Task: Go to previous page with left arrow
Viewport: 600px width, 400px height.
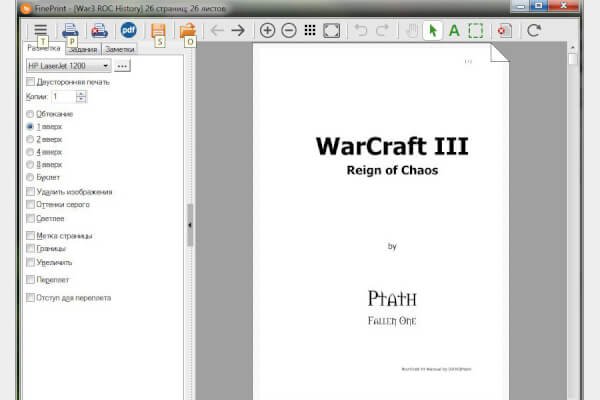Action: (x=217, y=30)
